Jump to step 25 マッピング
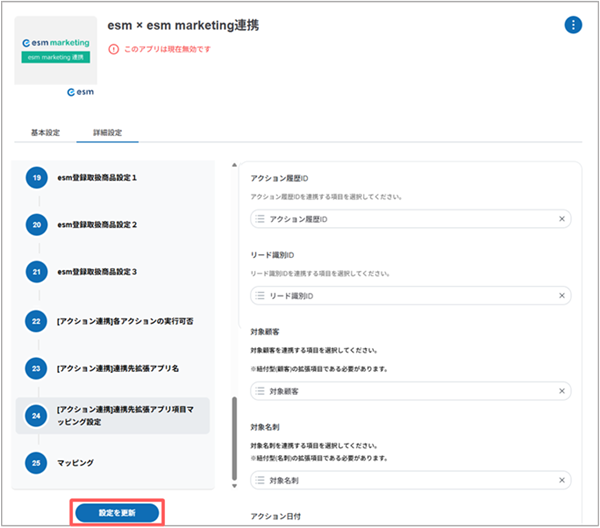Screen dimensions: 600x528 [75, 463]
